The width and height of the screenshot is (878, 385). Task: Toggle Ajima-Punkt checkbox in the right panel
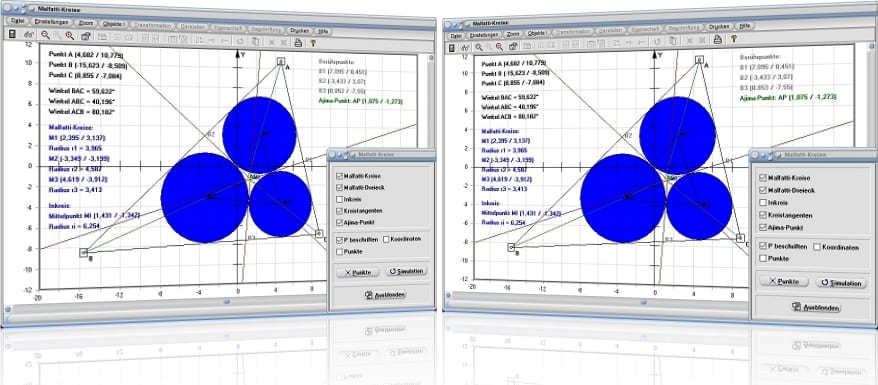763,228
